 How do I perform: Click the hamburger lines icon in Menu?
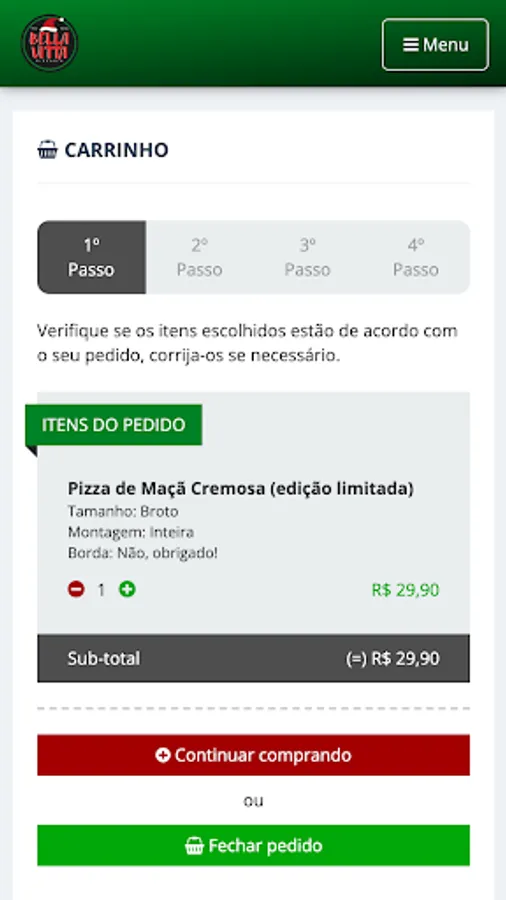coord(411,45)
